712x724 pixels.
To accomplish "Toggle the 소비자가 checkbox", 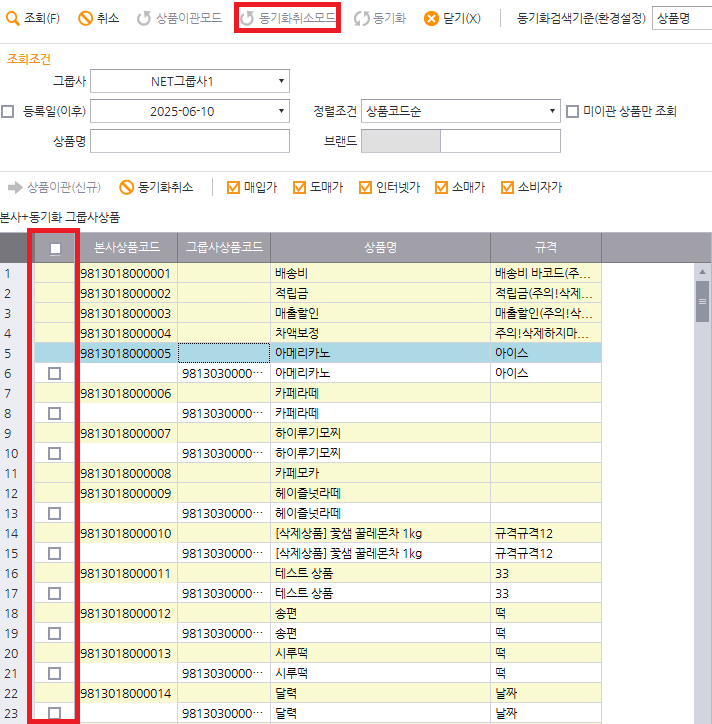I will [508, 187].
